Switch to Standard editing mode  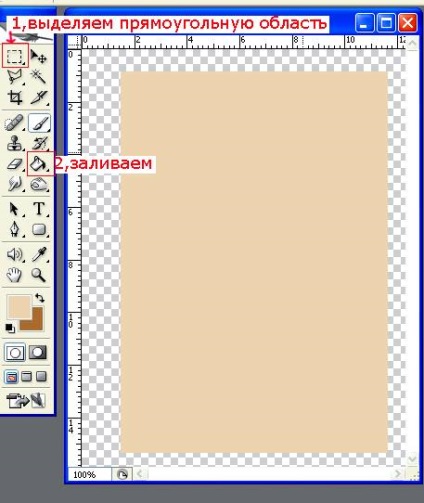click(x=15, y=352)
